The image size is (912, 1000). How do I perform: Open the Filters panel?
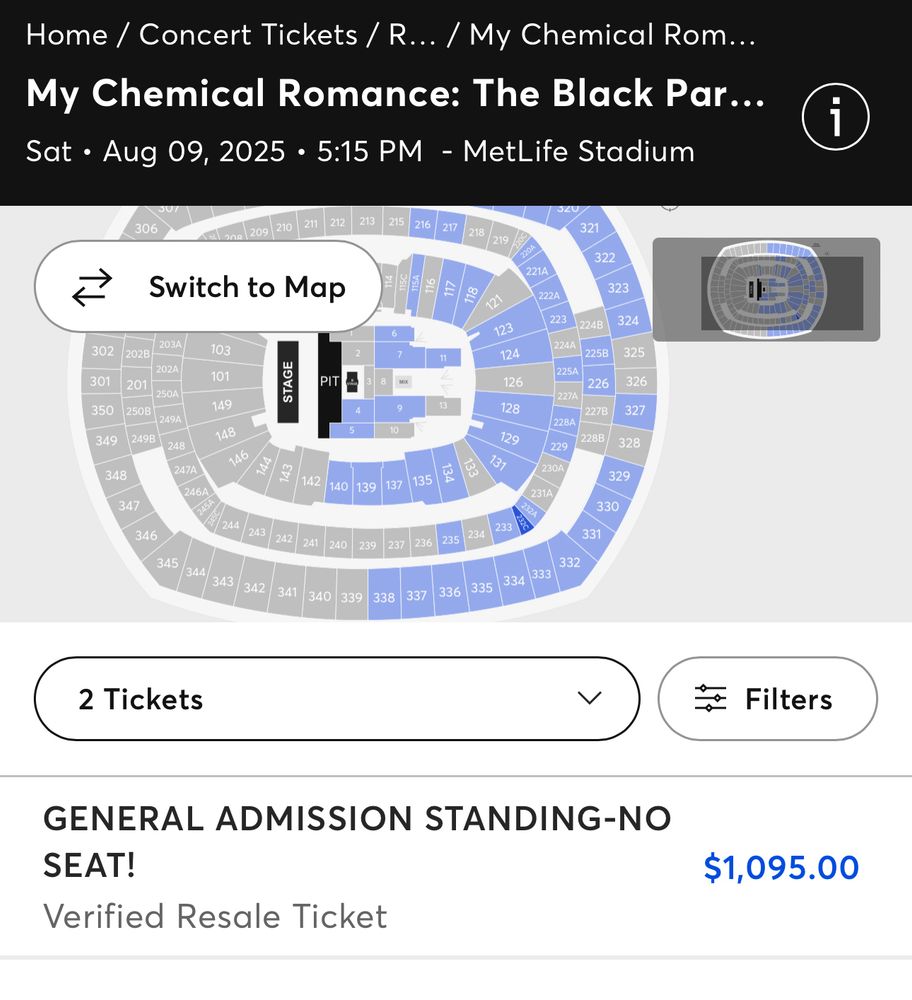(767, 699)
